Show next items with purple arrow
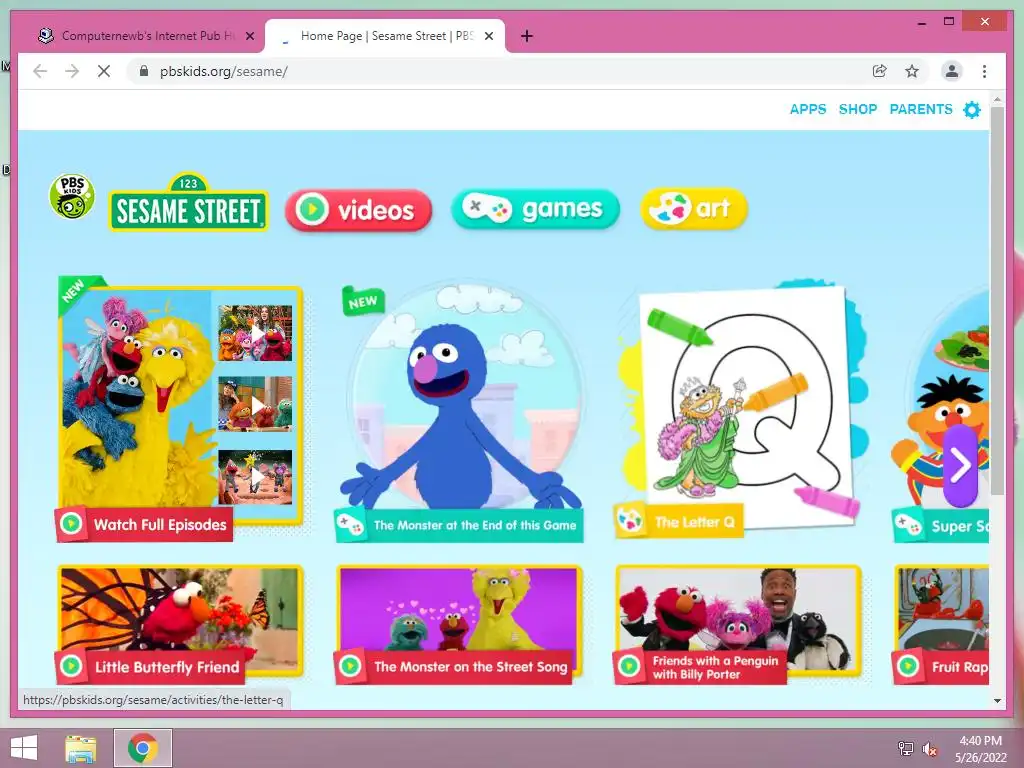 click(x=960, y=465)
